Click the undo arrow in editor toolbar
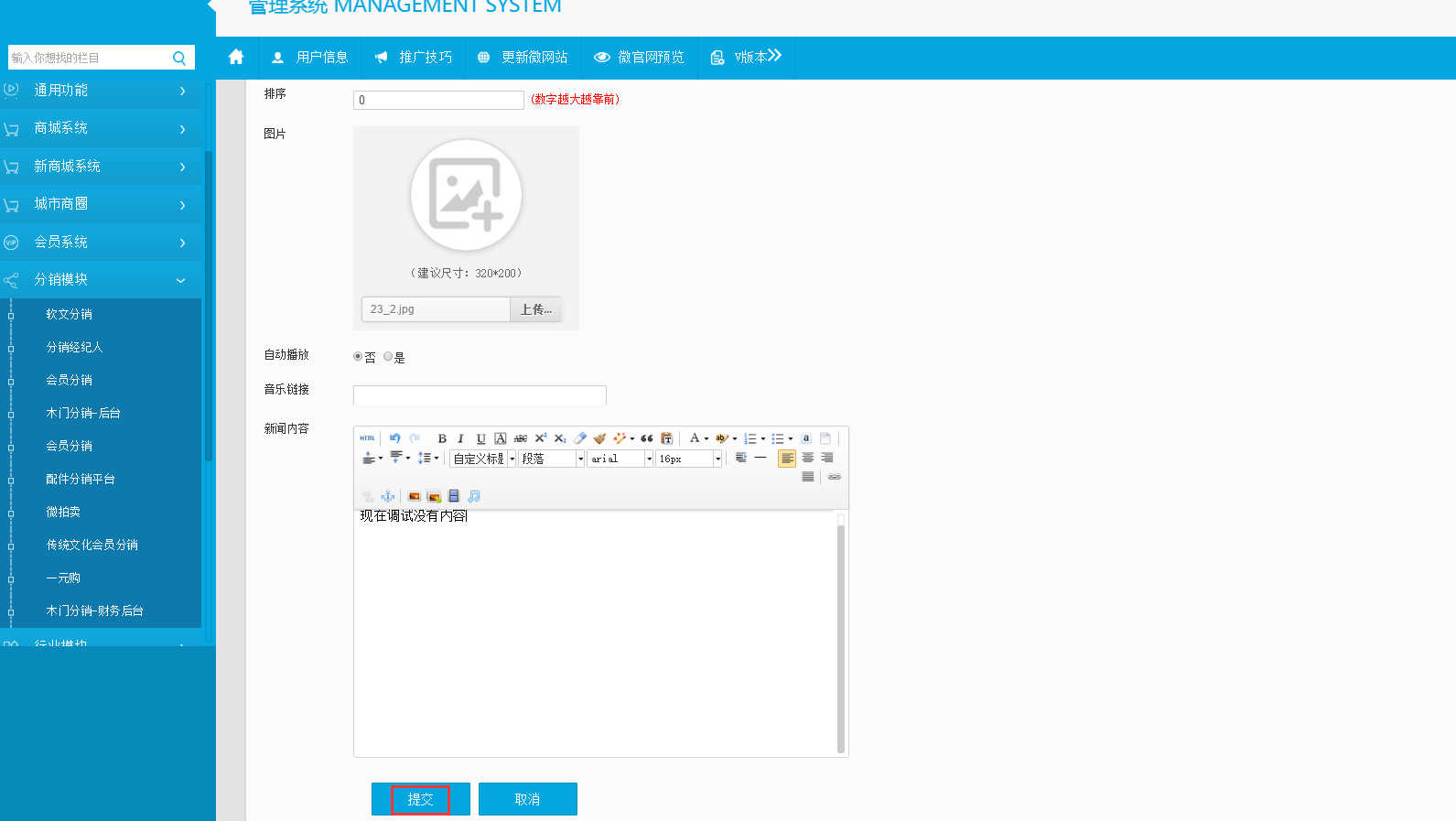This screenshot has width=1456, height=821. [x=394, y=438]
